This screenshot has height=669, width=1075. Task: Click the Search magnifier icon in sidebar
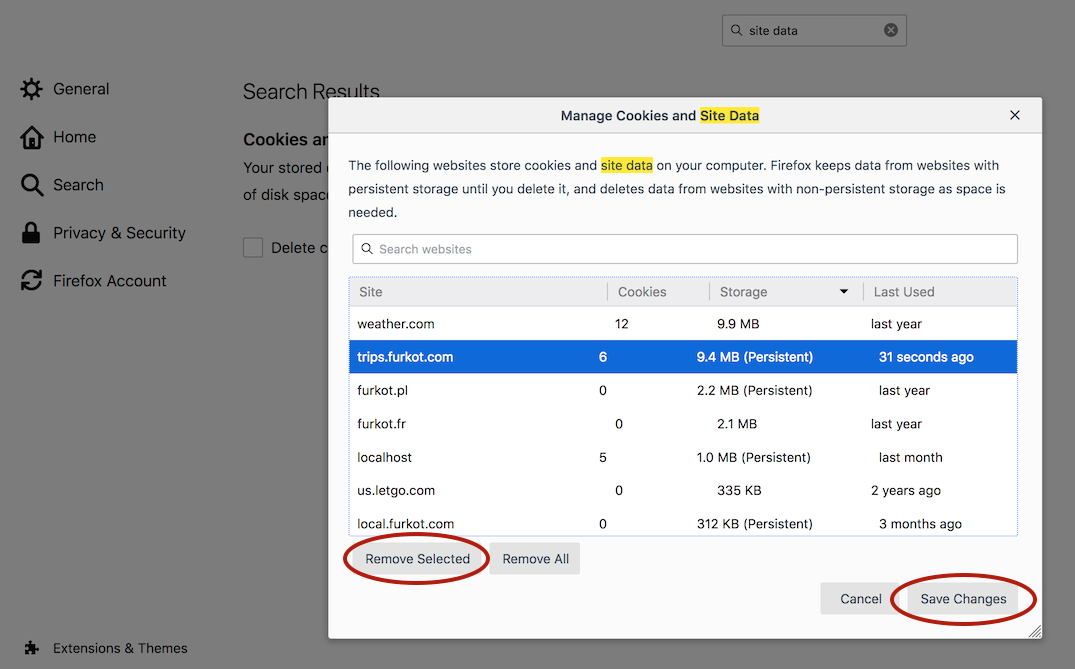point(32,185)
